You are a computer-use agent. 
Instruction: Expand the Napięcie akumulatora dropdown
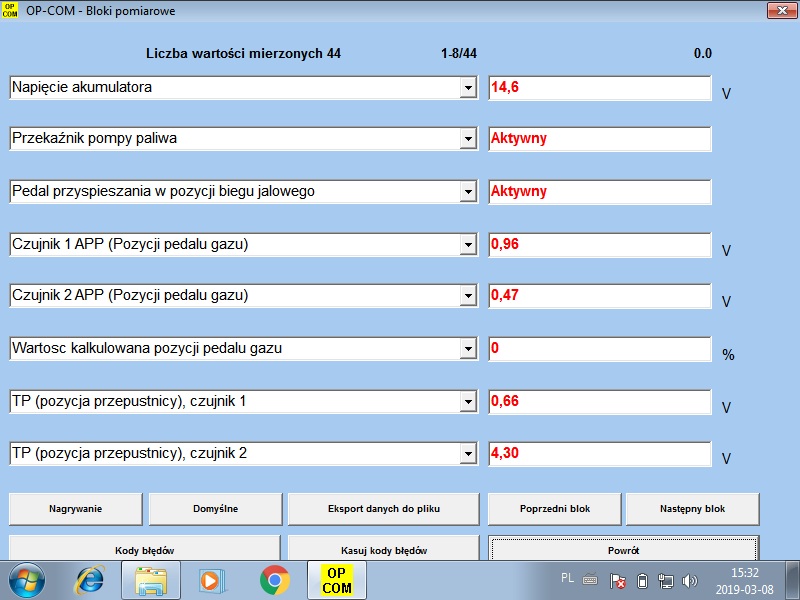pyautogui.click(x=467, y=88)
